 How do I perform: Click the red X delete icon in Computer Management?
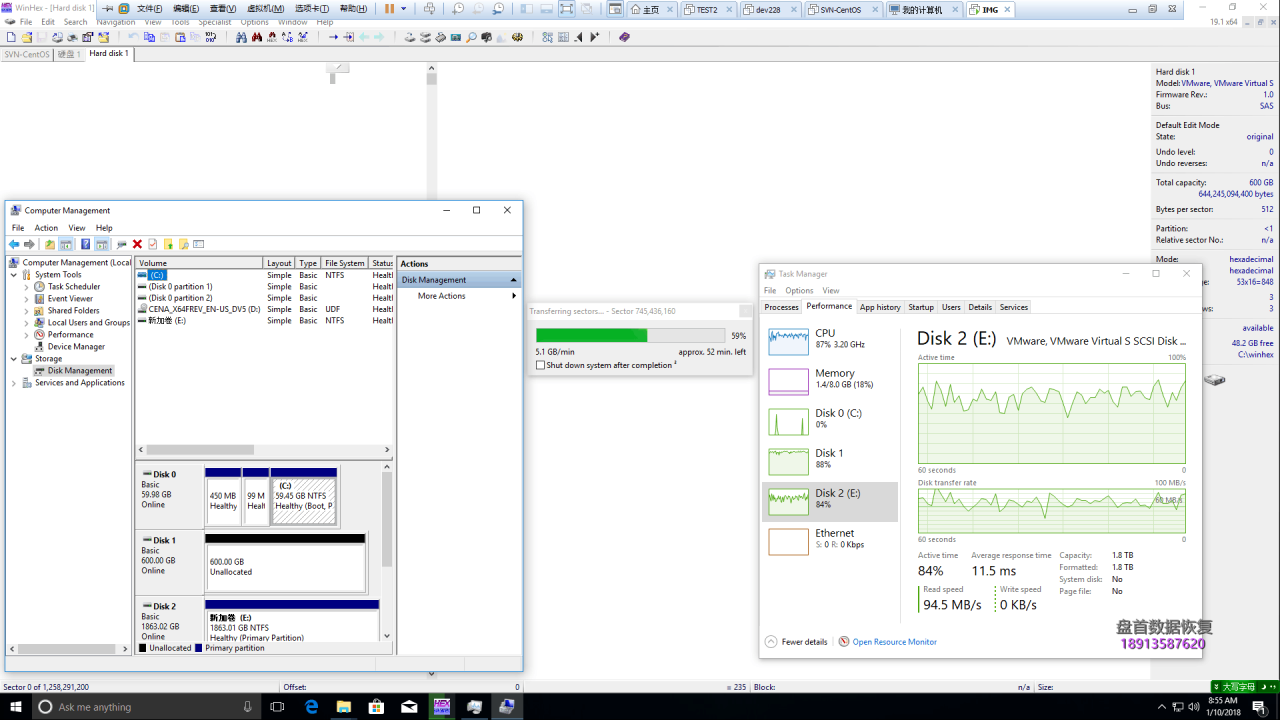tap(137, 244)
